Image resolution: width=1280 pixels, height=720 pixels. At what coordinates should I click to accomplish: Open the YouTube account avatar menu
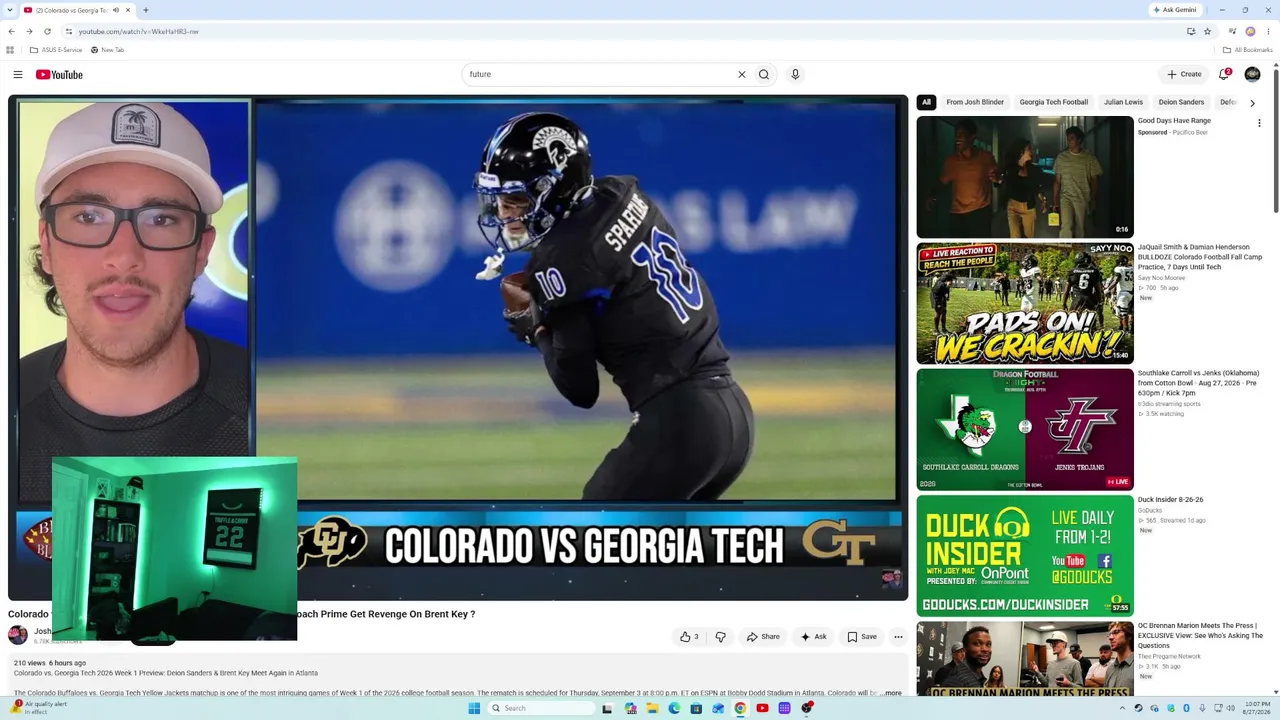pyautogui.click(x=1252, y=74)
